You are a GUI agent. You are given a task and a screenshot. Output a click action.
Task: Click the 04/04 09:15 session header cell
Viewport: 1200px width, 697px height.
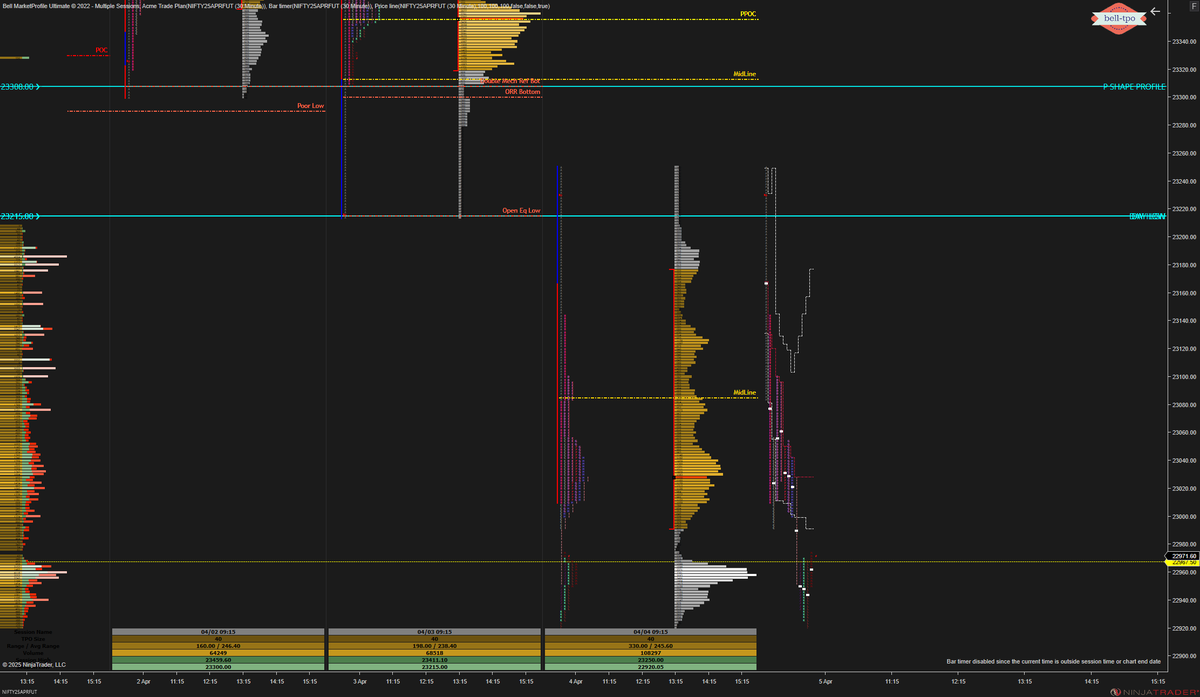(650, 632)
